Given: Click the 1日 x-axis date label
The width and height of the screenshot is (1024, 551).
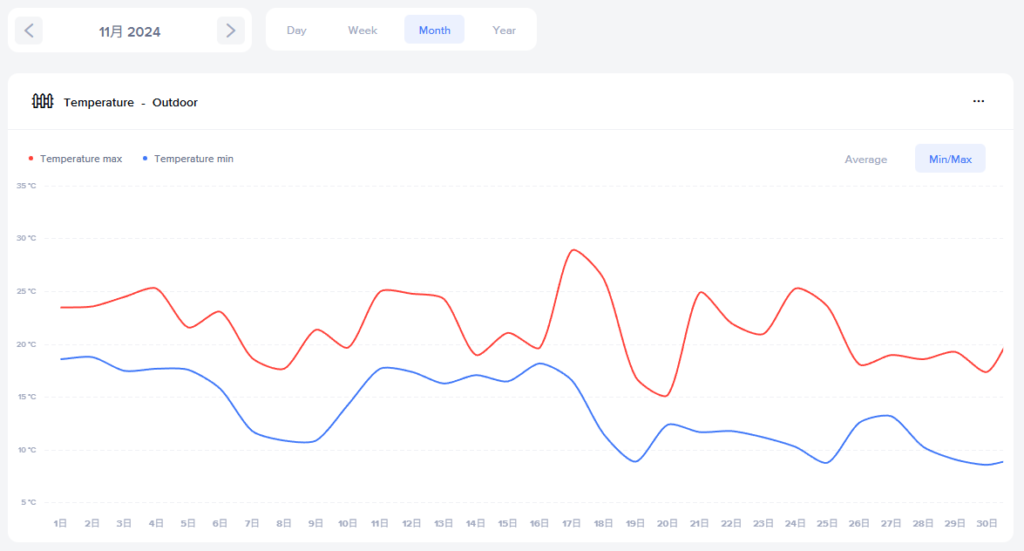Looking at the screenshot, I should click(60, 523).
